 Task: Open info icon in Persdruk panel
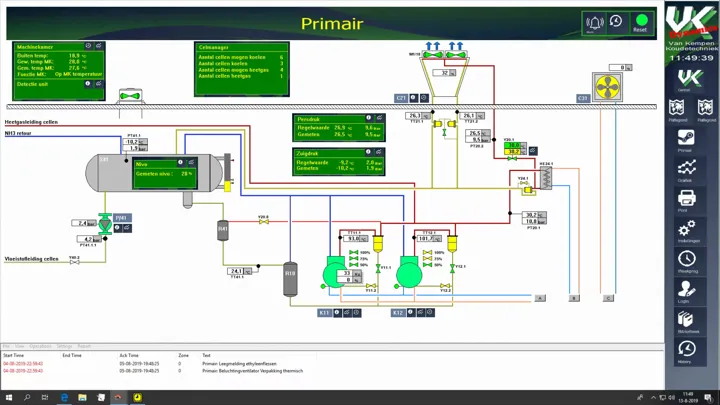[x=368, y=119]
